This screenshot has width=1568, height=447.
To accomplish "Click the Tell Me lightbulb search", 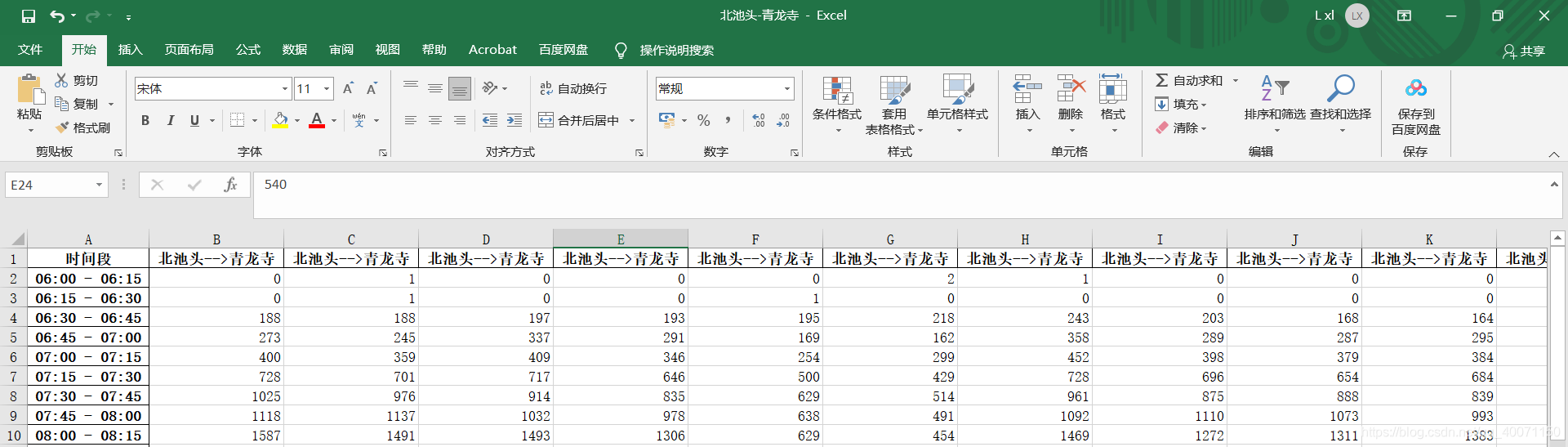I will point(621,50).
